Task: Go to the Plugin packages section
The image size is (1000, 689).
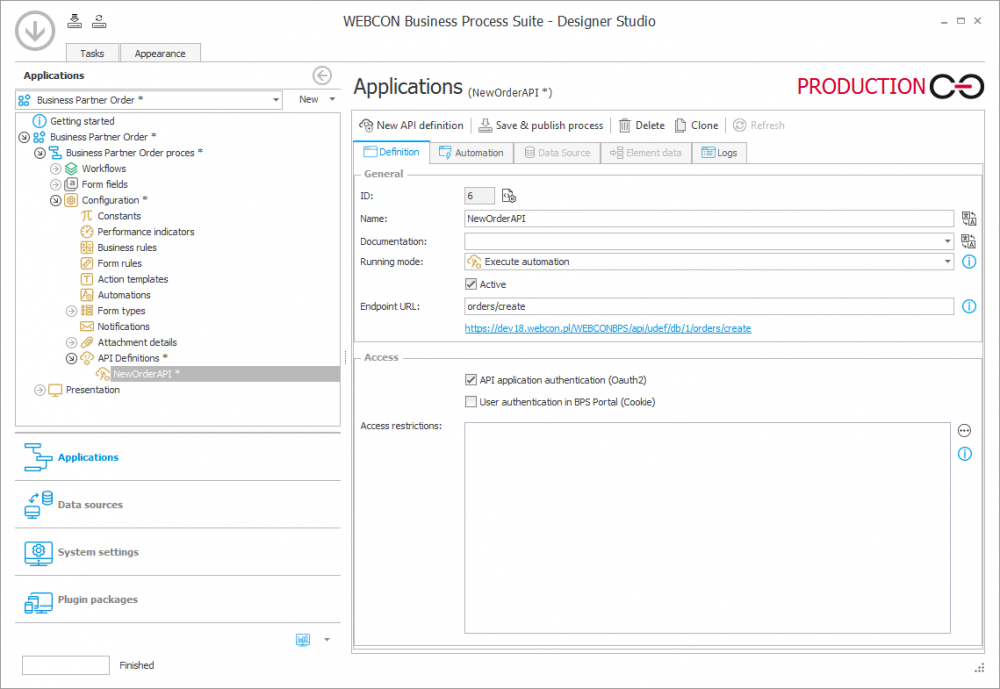Action: tap(178, 600)
